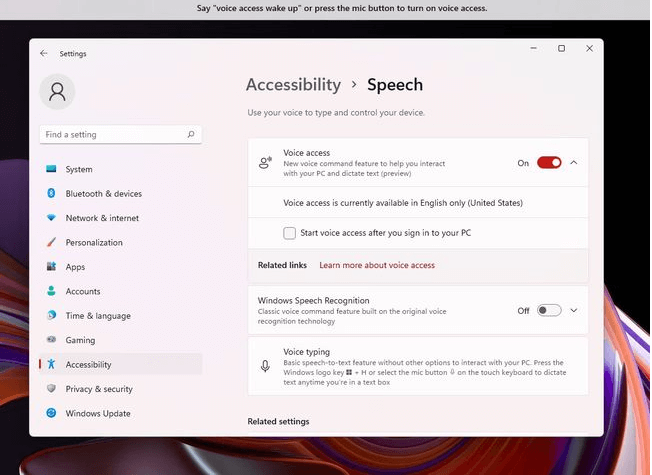Viewport: 652px width, 475px height.
Task: Open the user profile avatar
Action: coord(57,92)
